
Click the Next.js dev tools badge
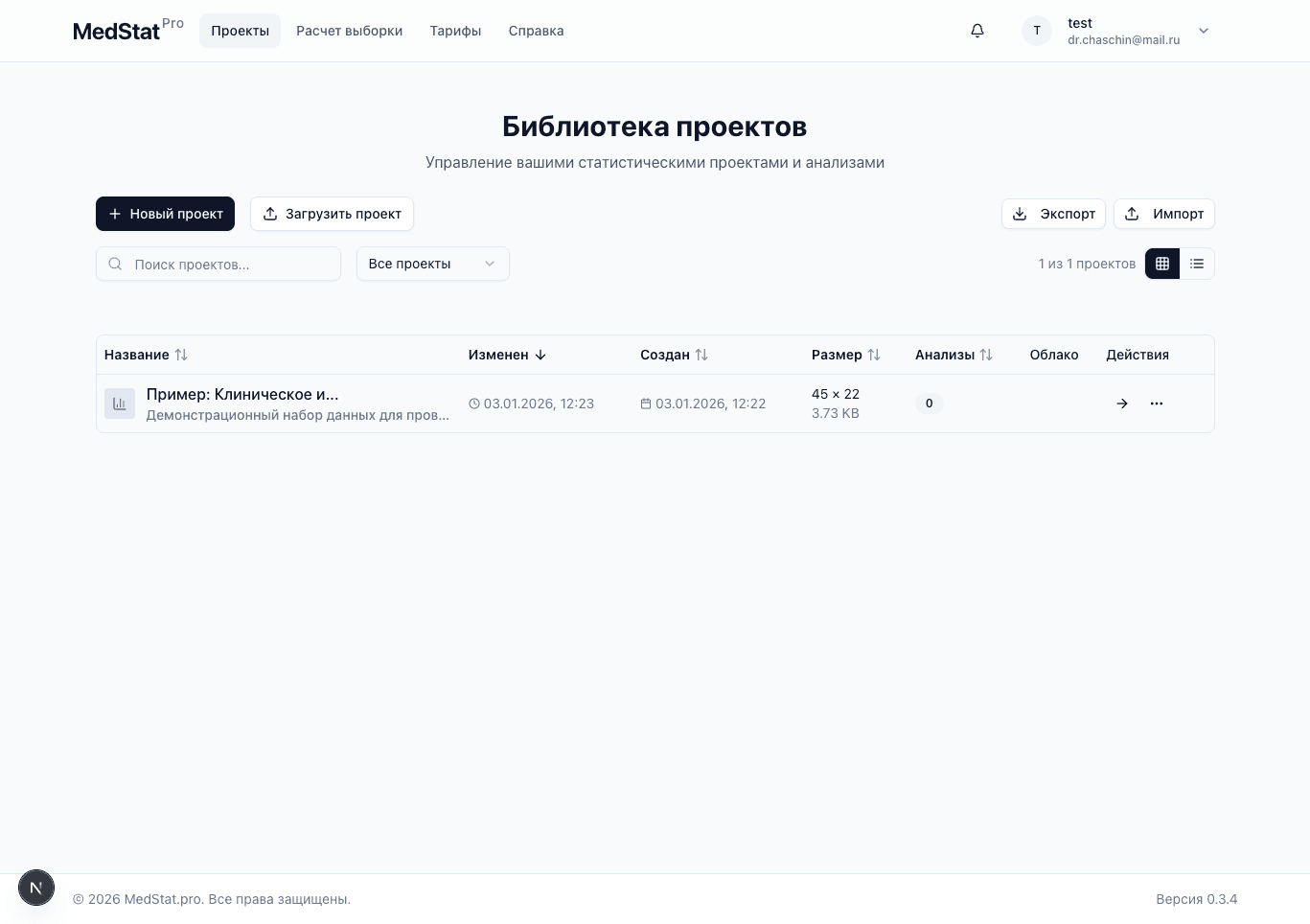pyautogui.click(x=36, y=888)
